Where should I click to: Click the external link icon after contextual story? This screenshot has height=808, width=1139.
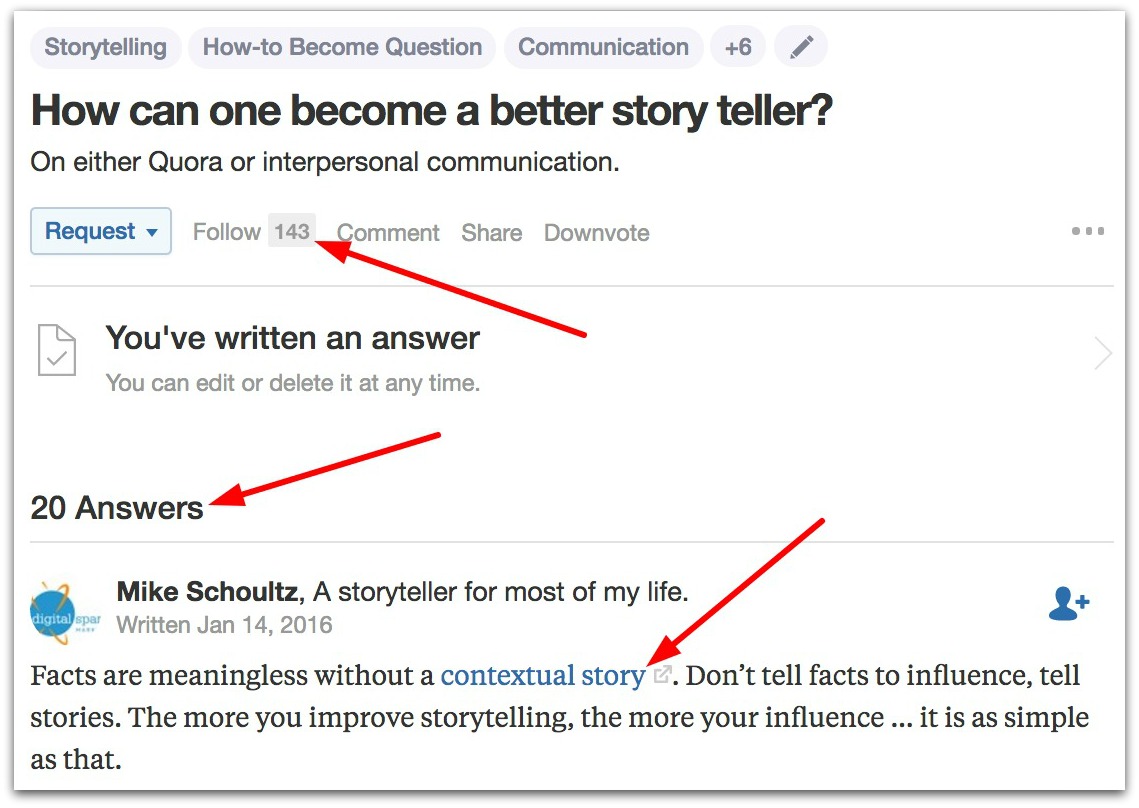point(662,674)
